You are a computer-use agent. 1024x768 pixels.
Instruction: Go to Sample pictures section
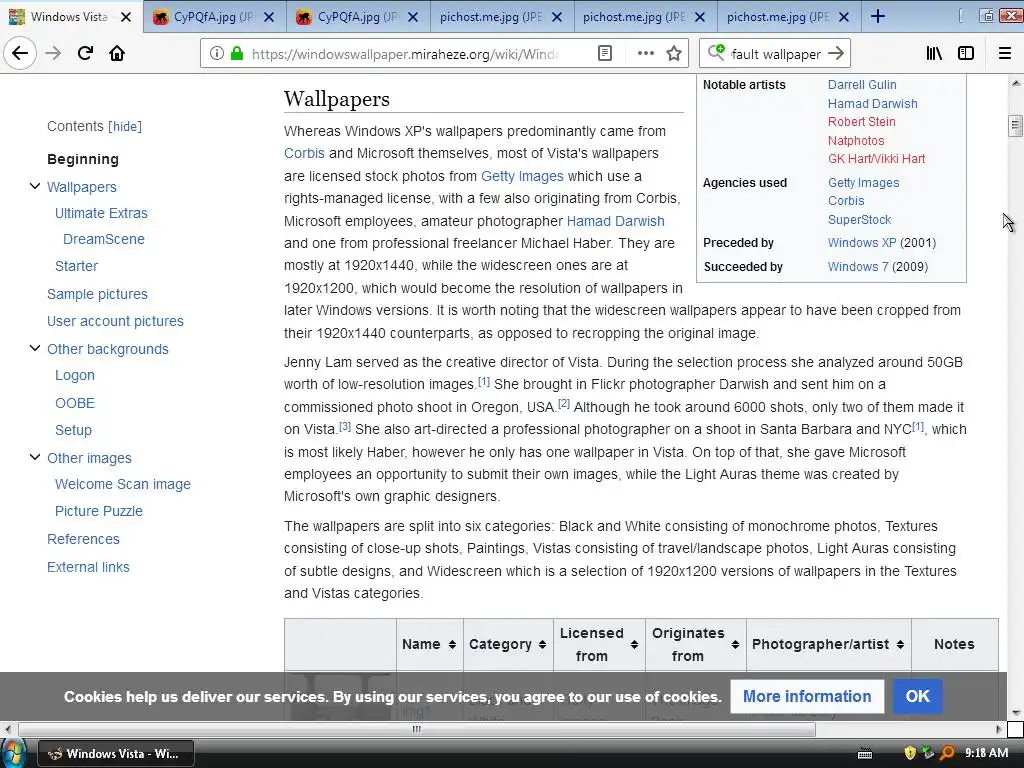(97, 295)
